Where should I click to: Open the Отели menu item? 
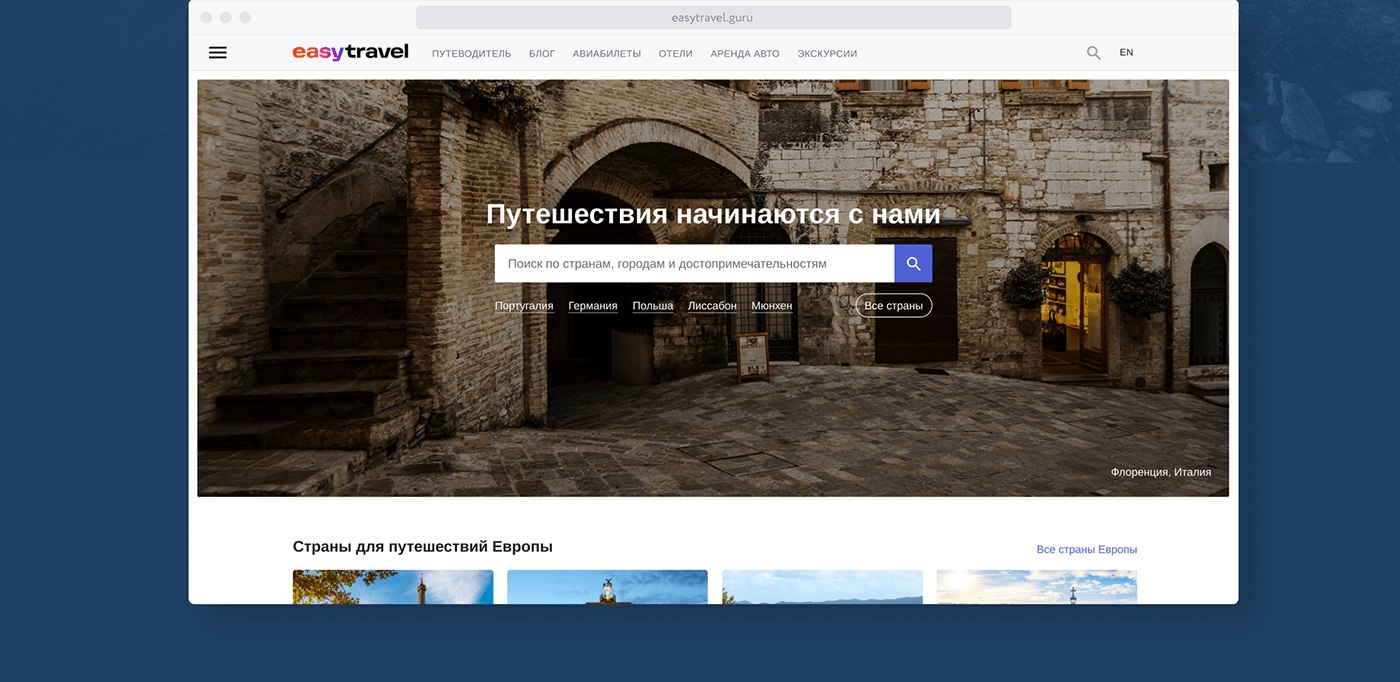point(676,54)
